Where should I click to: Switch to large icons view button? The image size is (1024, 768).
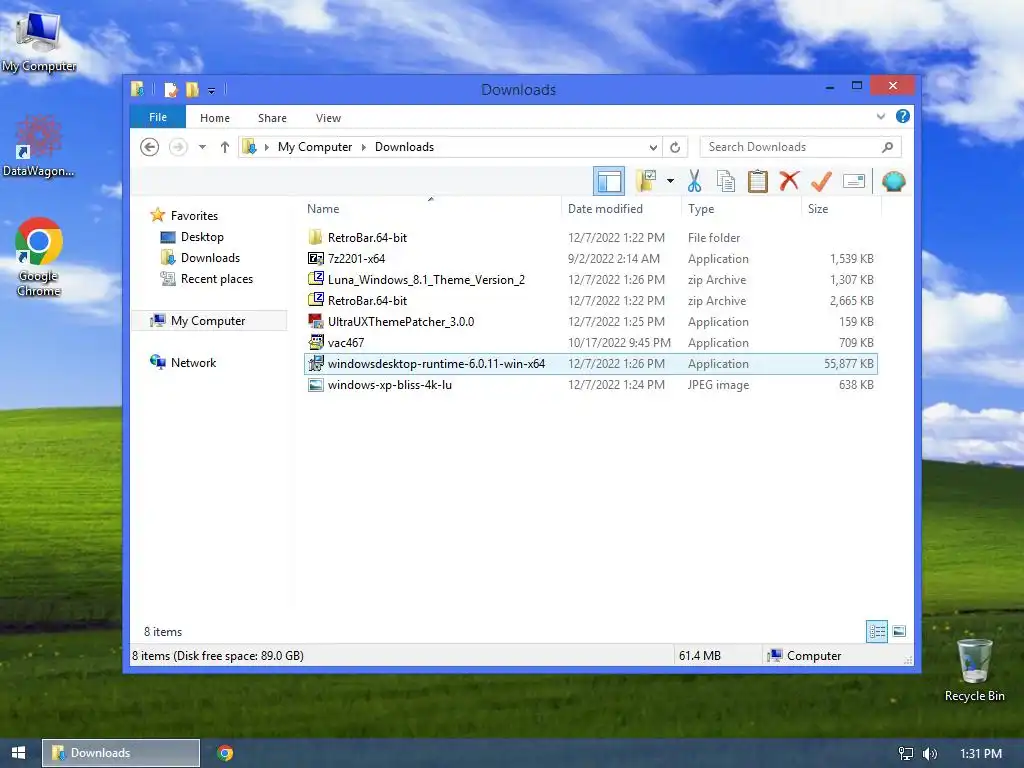(x=899, y=631)
